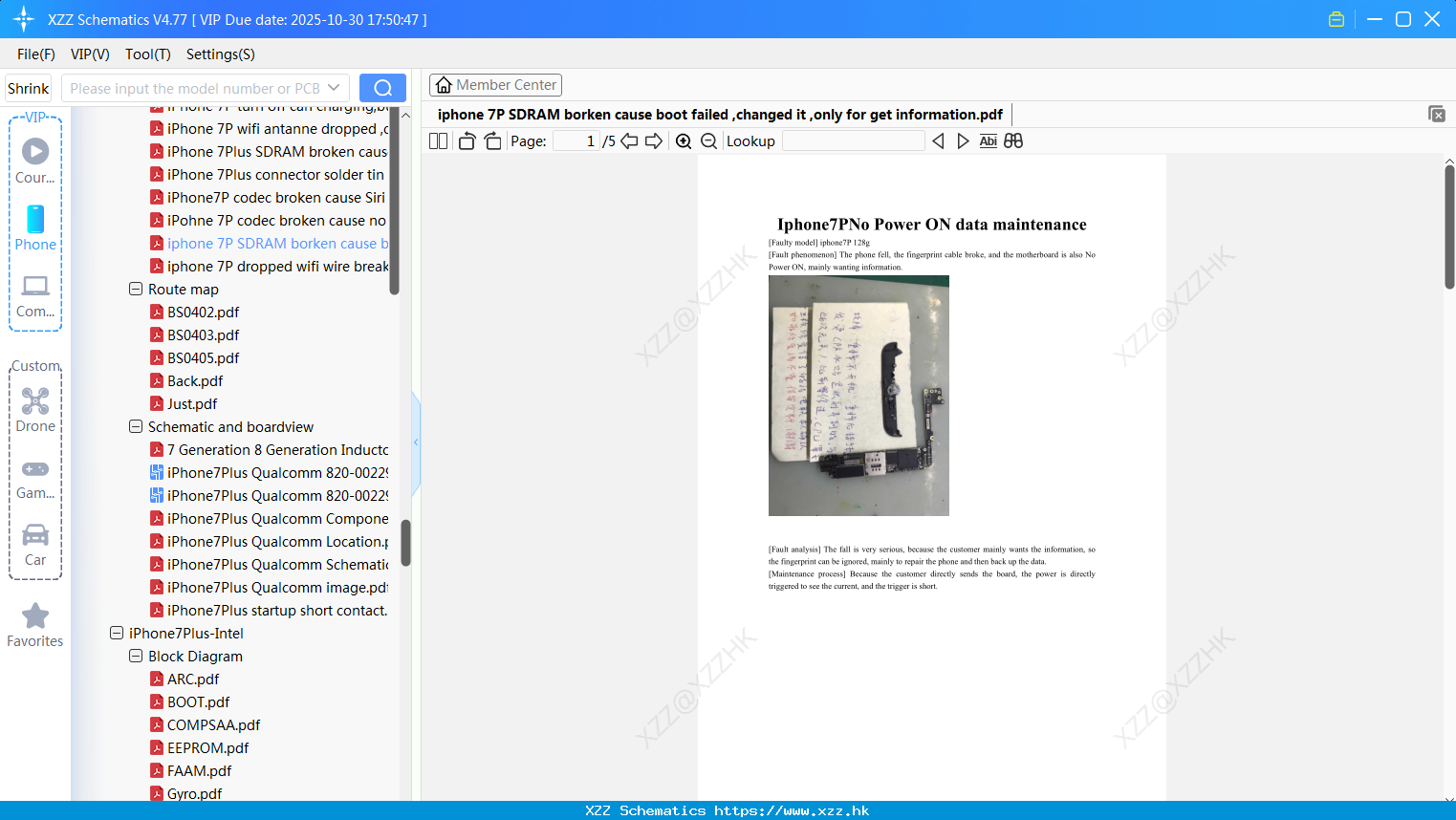Viewport: 1456px width, 820px height.
Task: Collapse Schematic and boardview folder
Action: click(x=136, y=426)
